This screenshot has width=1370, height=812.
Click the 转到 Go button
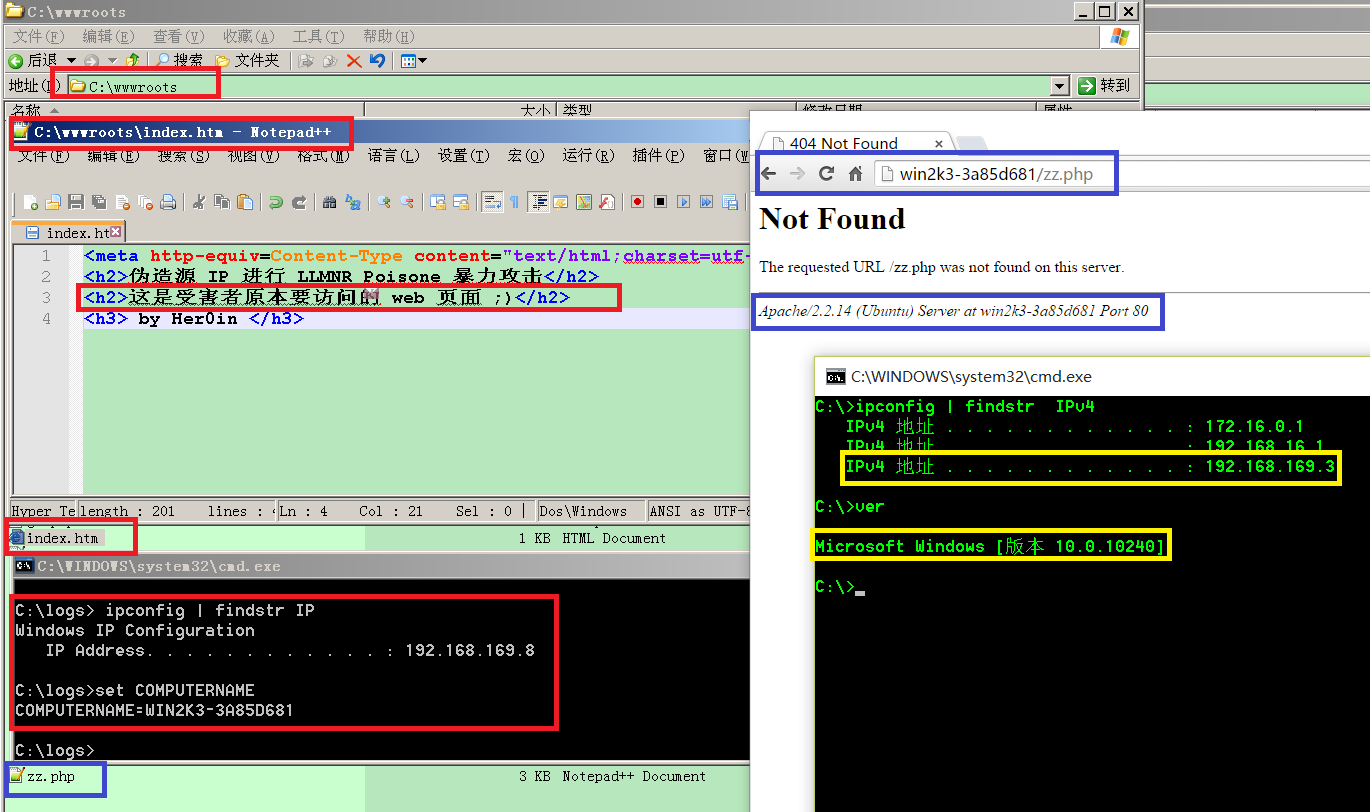click(x=1106, y=86)
